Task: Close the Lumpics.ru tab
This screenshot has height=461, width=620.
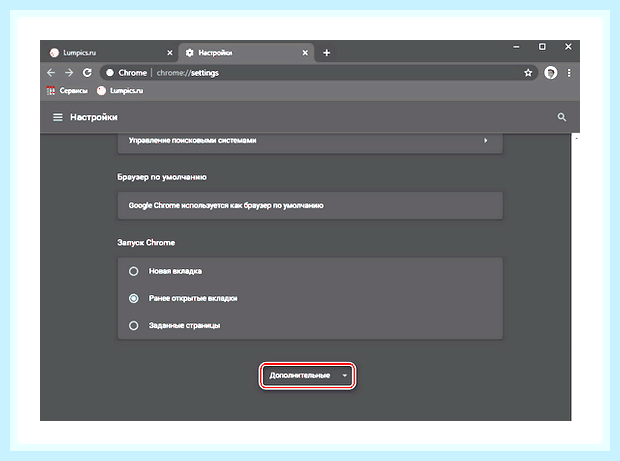Action: click(x=170, y=53)
